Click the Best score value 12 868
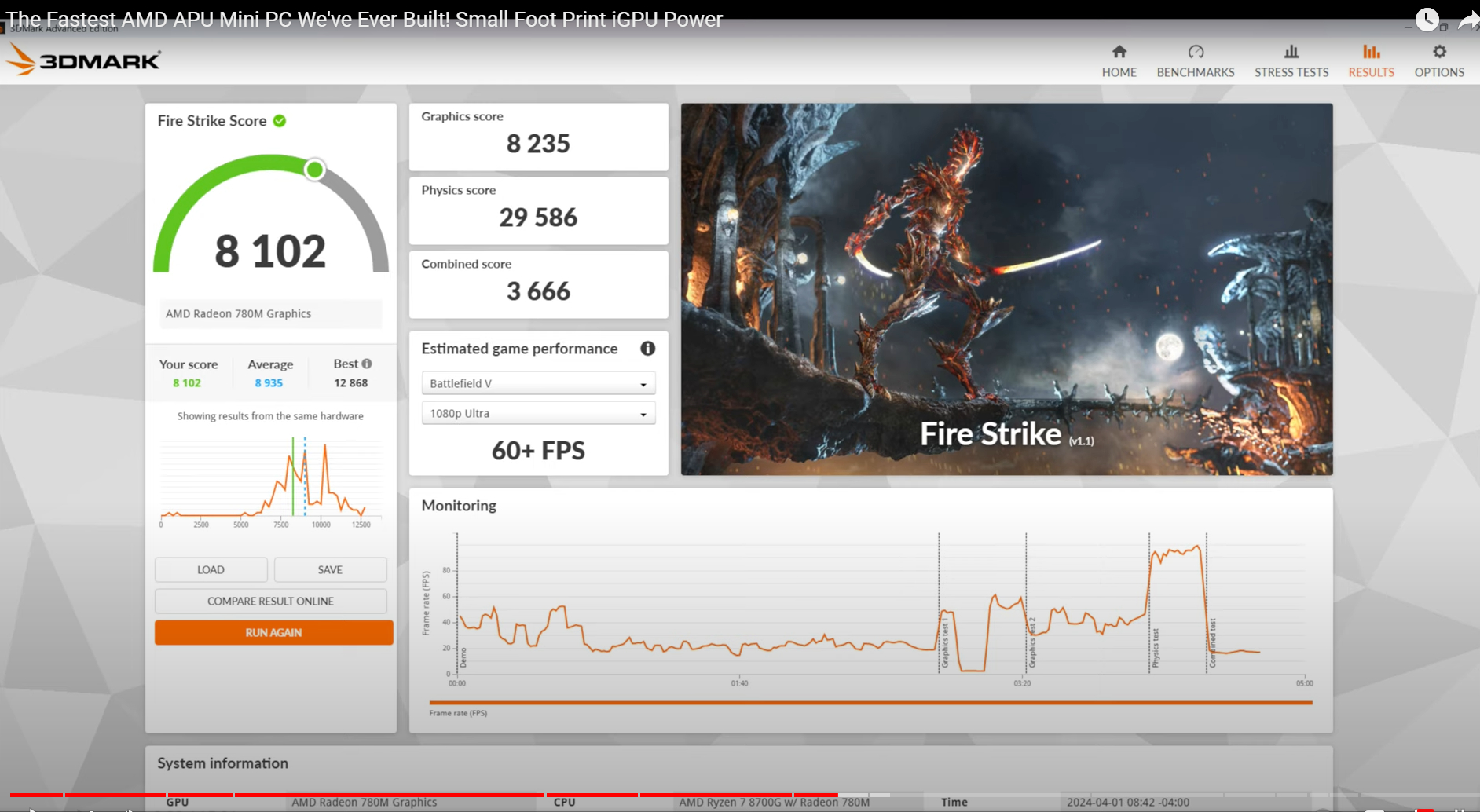 pyautogui.click(x=350, y=383)
